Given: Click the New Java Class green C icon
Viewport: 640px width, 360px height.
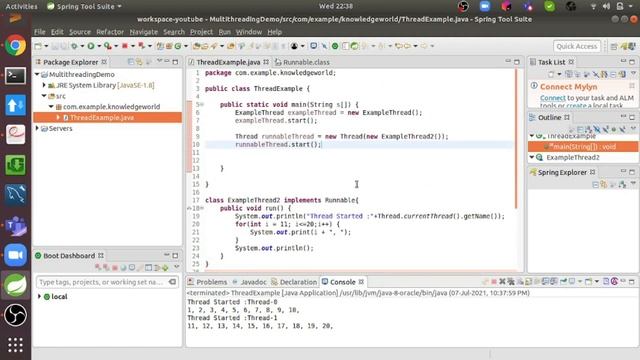Looking at the screenshot, I should point(178,46).
